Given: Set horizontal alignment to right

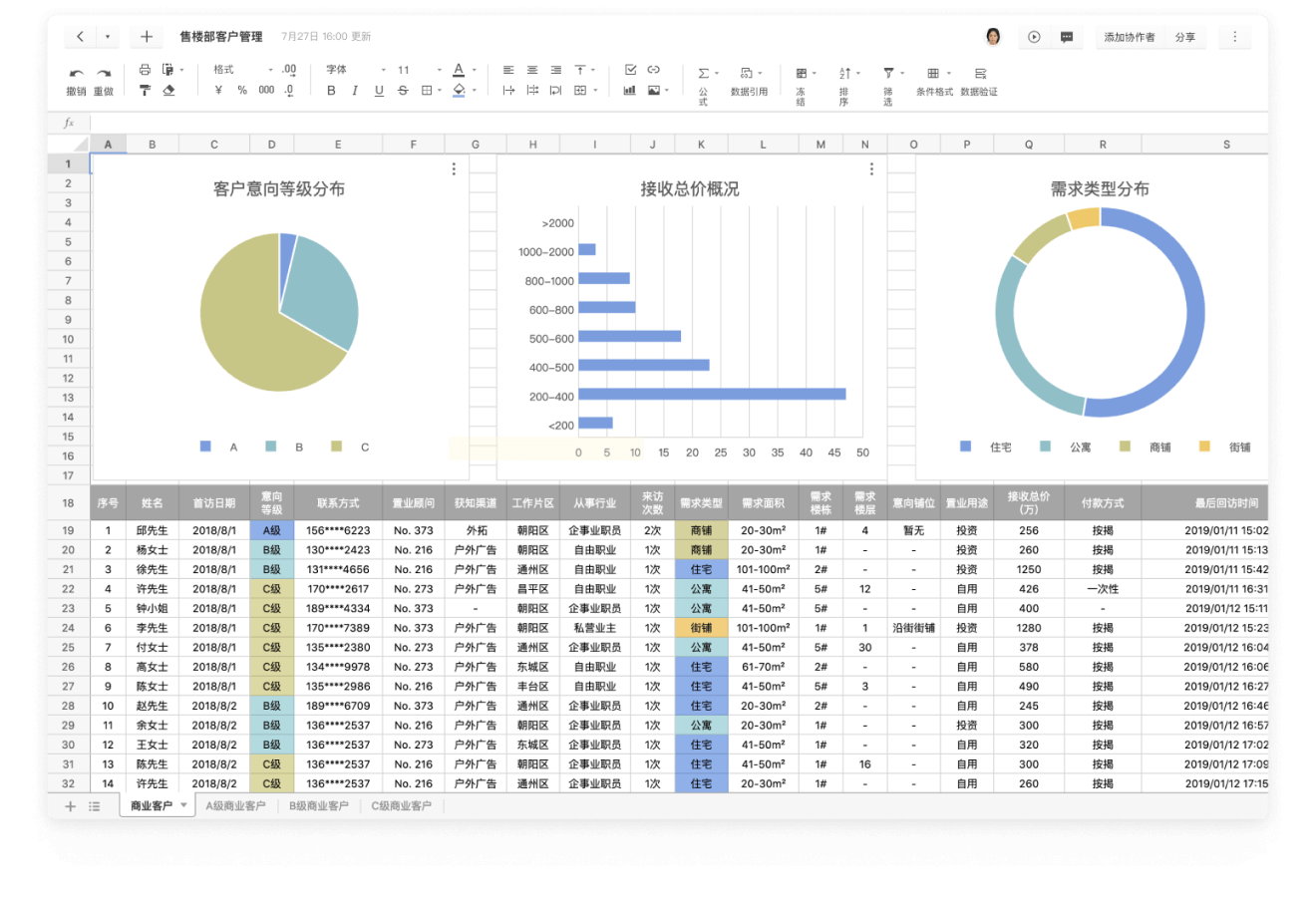Looking at the screenshot, I should (x=556, y=70).
